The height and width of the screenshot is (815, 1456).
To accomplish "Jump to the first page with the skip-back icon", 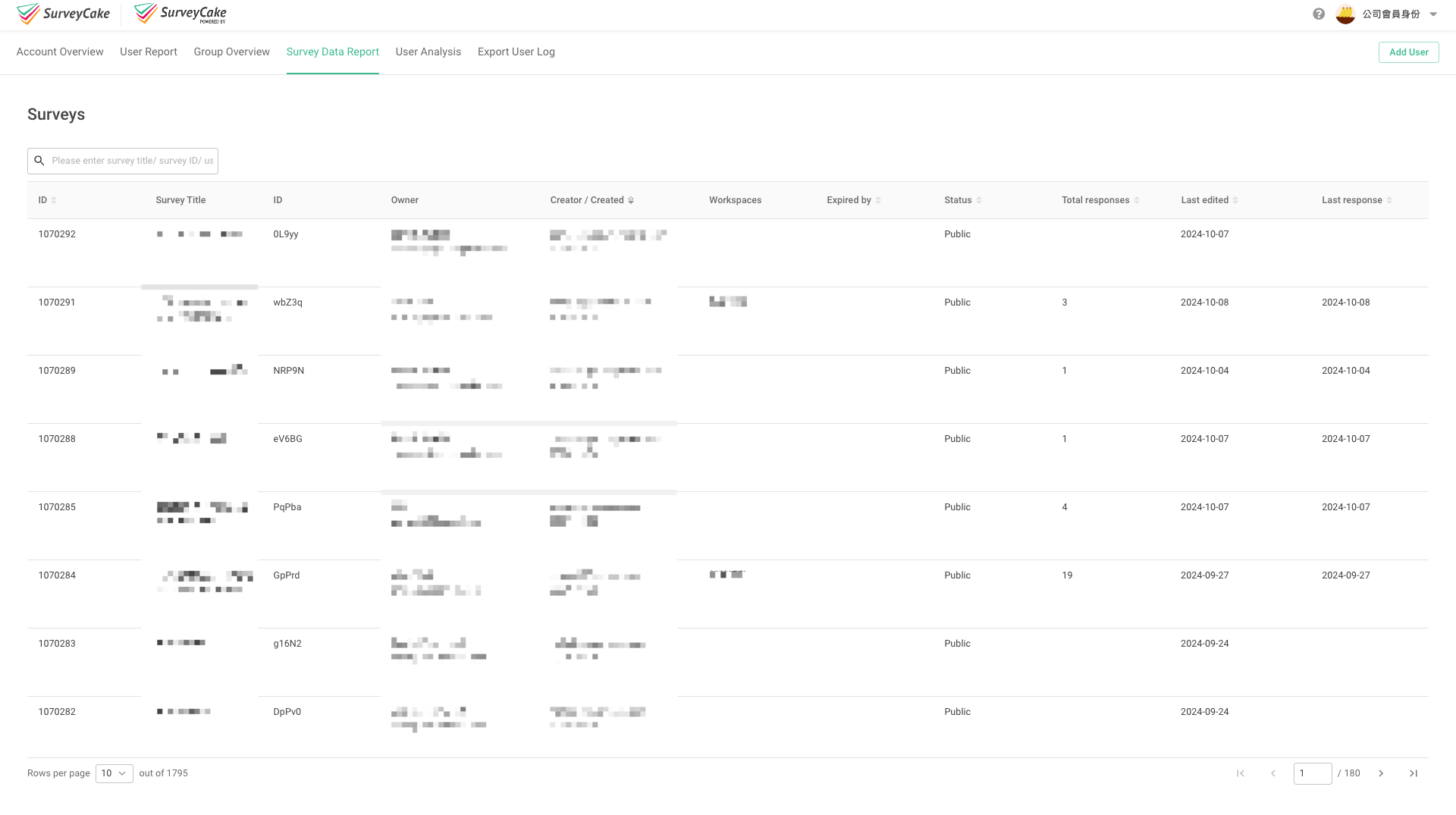I will 1241,773.
